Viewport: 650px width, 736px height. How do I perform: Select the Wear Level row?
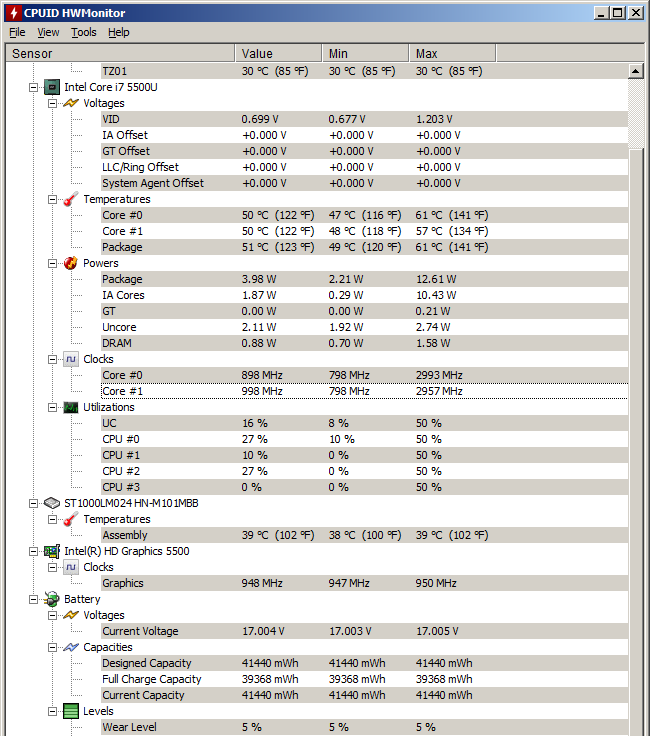coord(365,727)
